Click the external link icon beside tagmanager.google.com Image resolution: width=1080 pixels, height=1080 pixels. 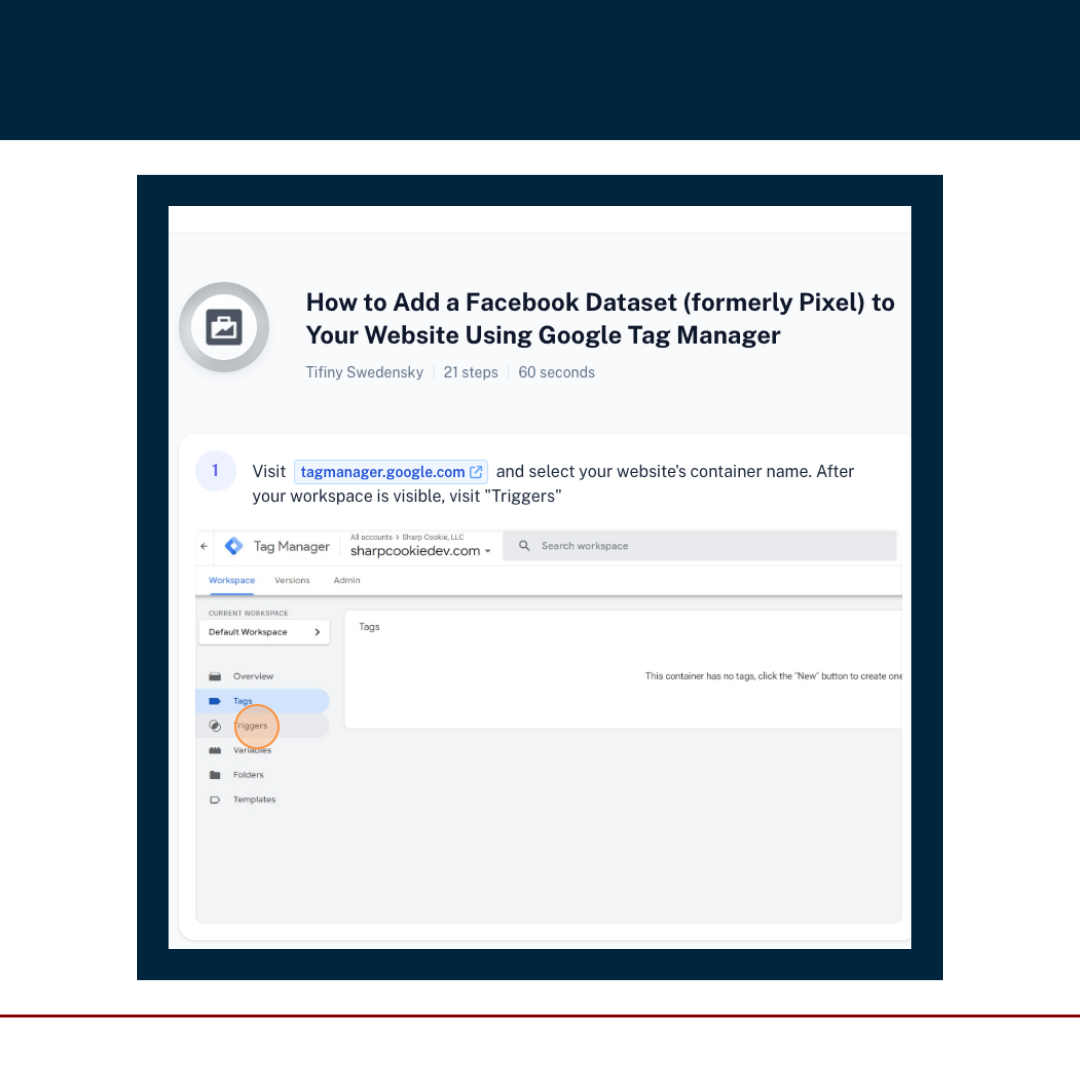[476, 472]
